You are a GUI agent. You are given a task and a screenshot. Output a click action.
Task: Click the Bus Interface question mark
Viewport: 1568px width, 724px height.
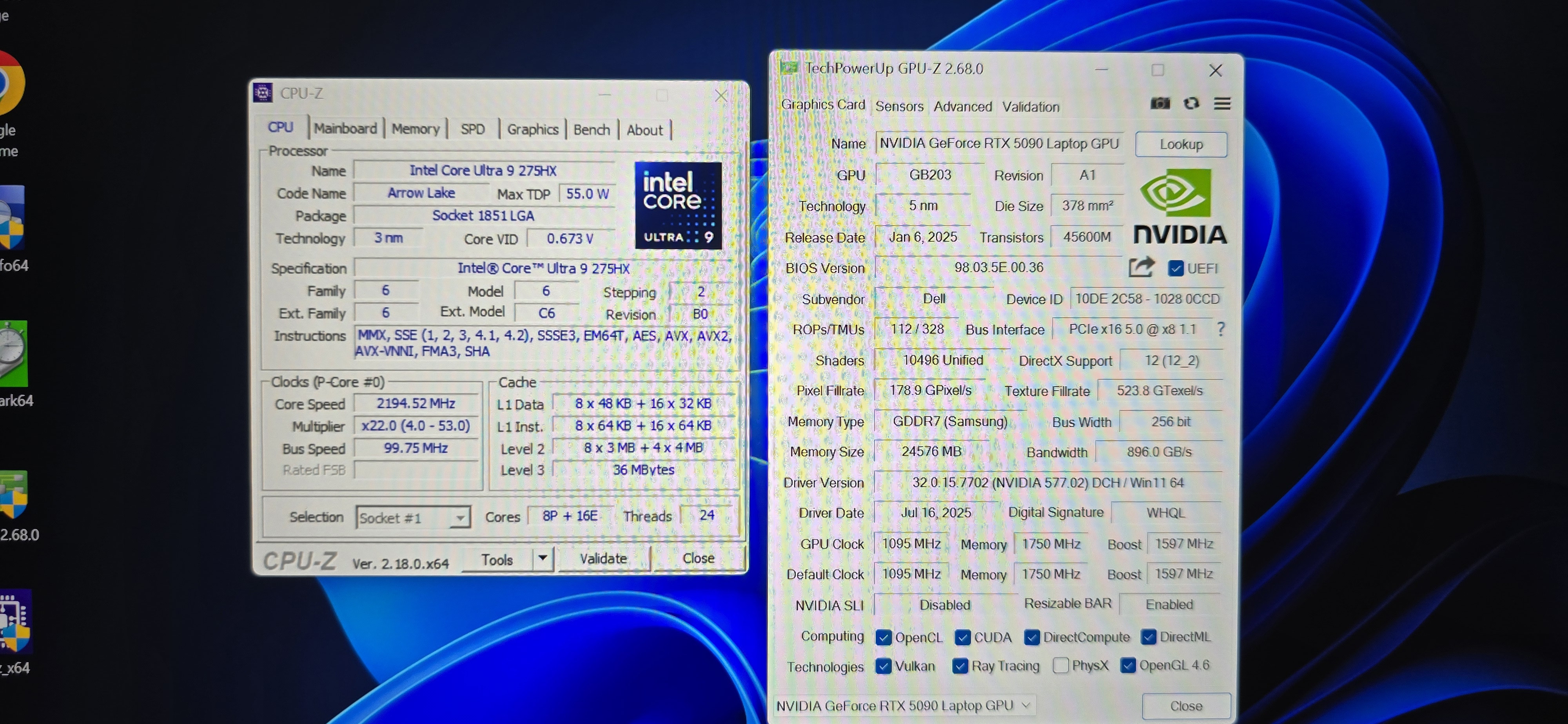pyautogui.click(x=1220, y=329)
